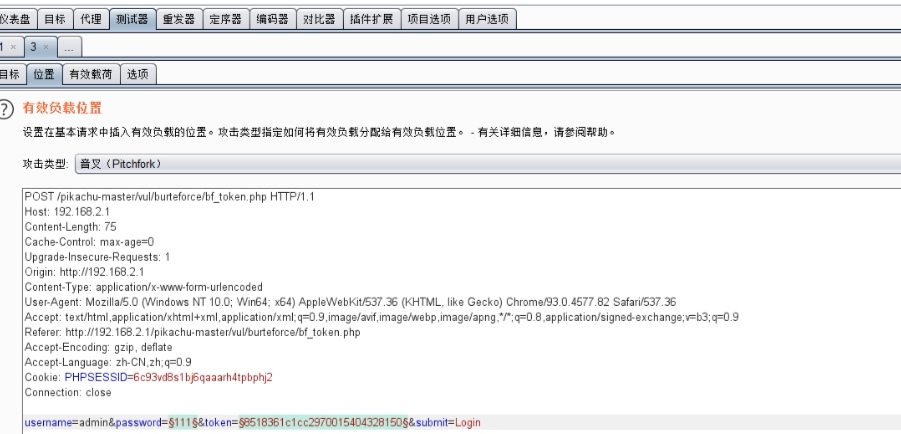
Task: Open the 代理 proxy tab
Action: [91, 19]
